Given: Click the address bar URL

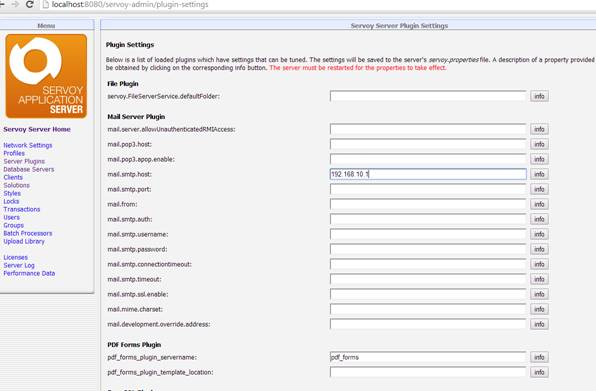Looking at the screenshot, I should click(130, 5).
